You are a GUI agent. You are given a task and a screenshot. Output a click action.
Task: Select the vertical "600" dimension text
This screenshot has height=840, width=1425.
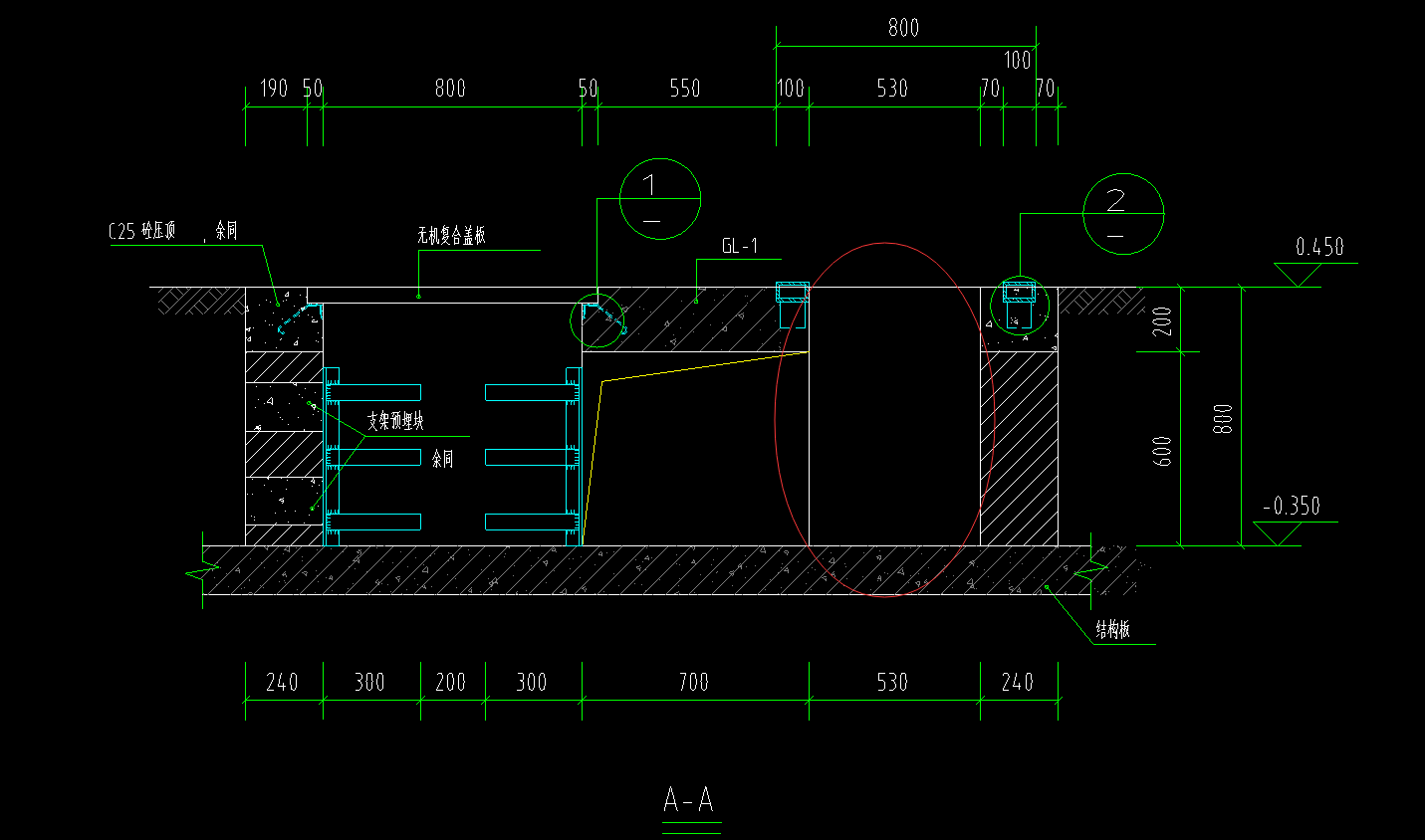pyautogui.click(x=1162, y=451)
